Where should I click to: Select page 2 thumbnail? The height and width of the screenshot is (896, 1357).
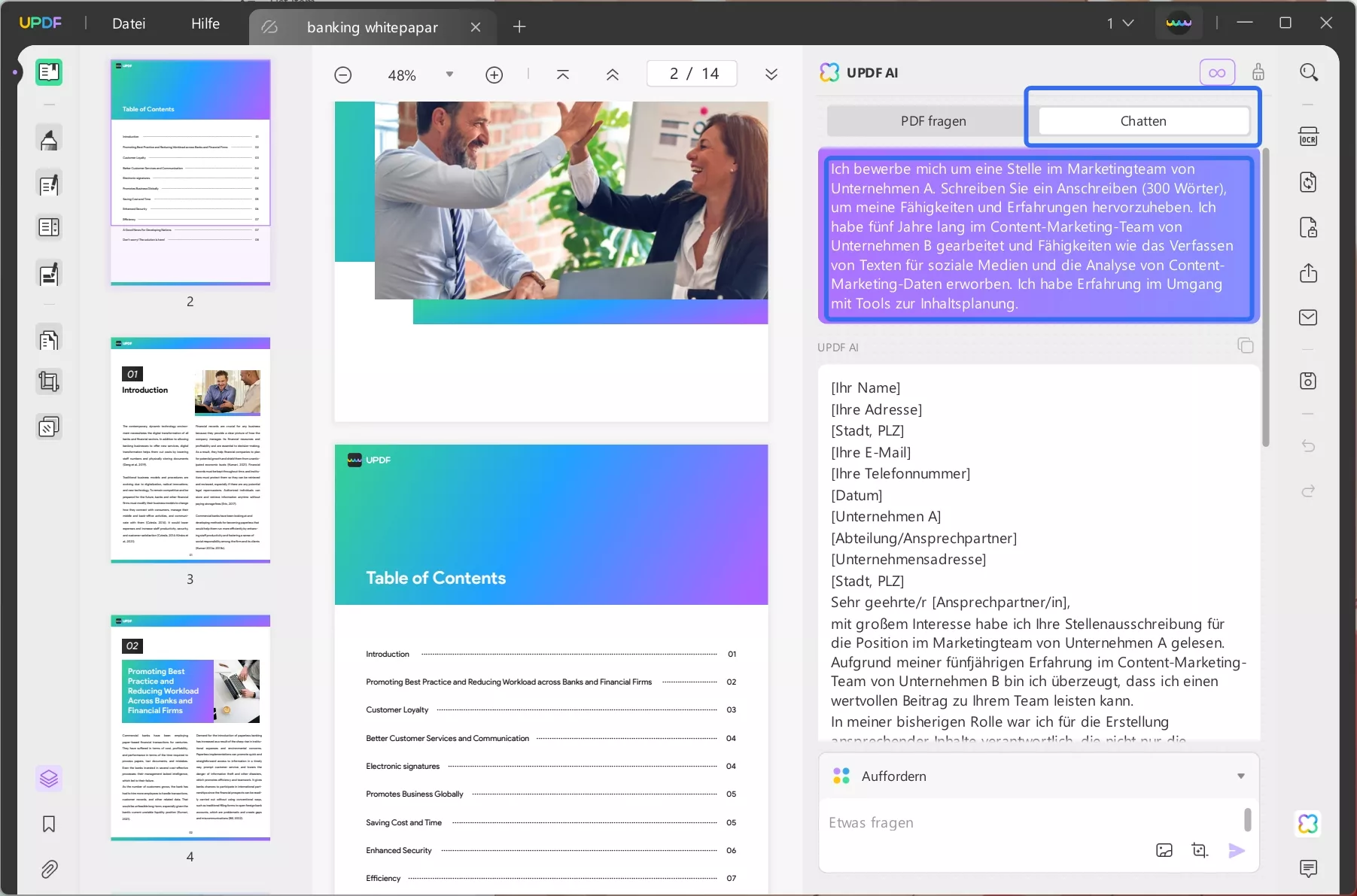190,172
